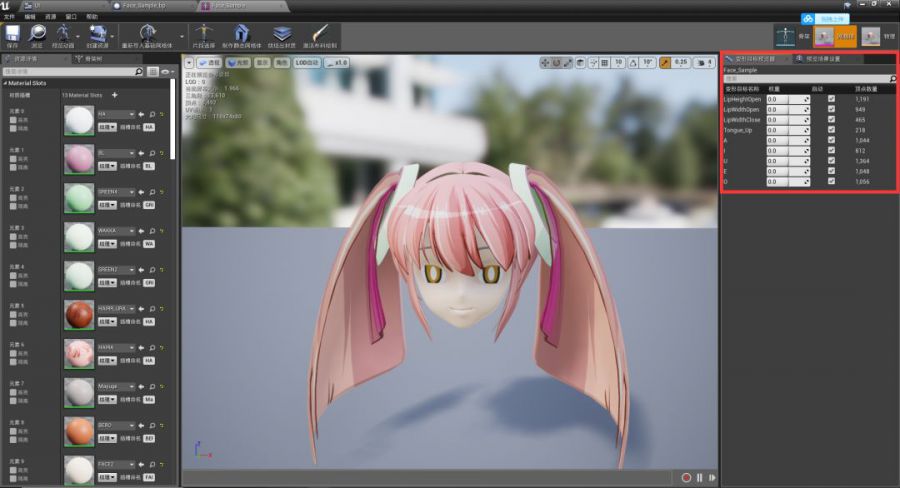Open element 0 material name dropdown

pyautogui.click(x=116, y=114)
